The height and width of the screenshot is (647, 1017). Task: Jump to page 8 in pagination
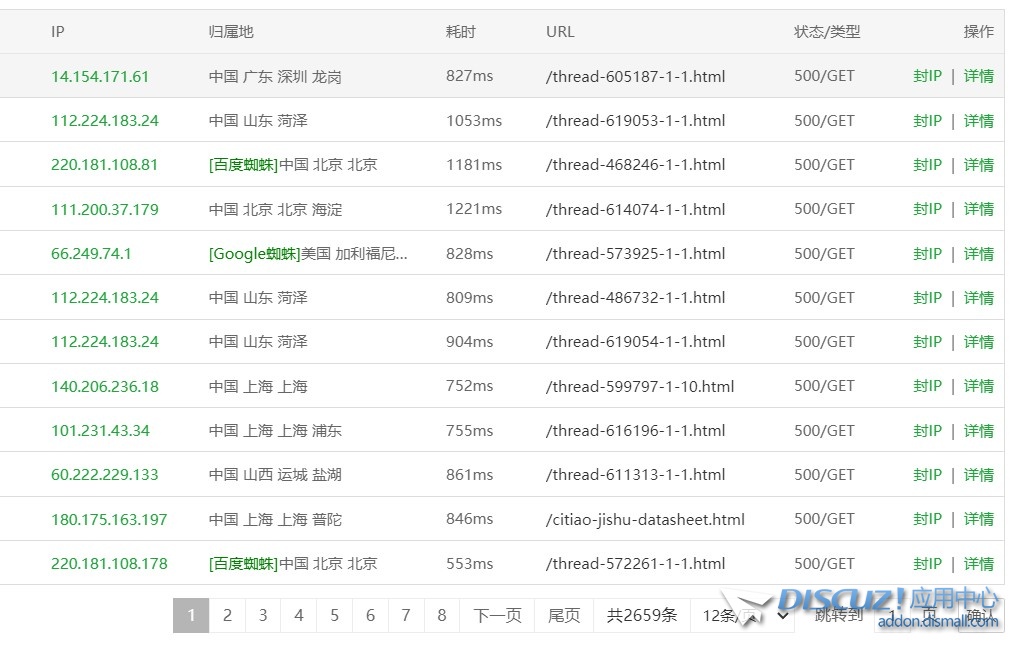pyautogui.click(x=441, y=616)
